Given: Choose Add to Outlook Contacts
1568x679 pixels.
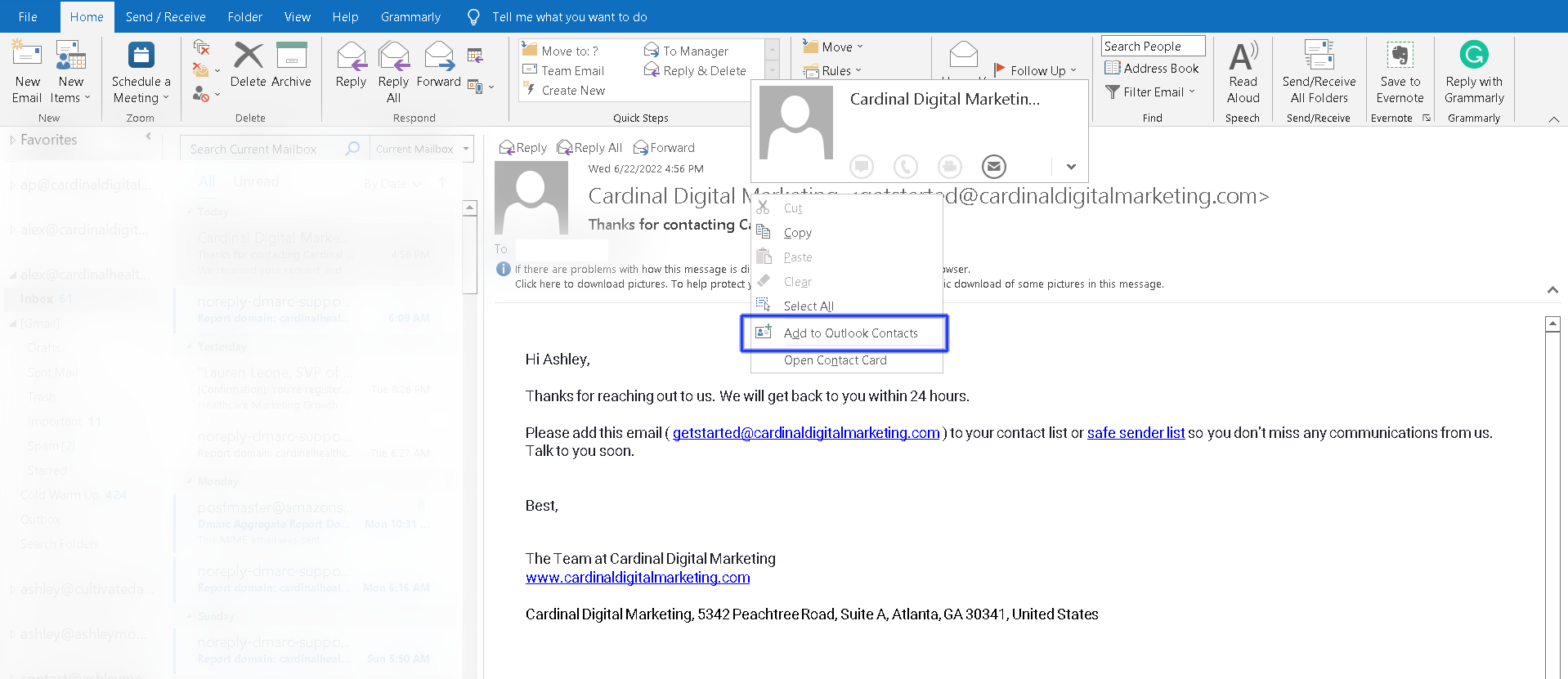Looking at the screenshot, I should point(846,333).
